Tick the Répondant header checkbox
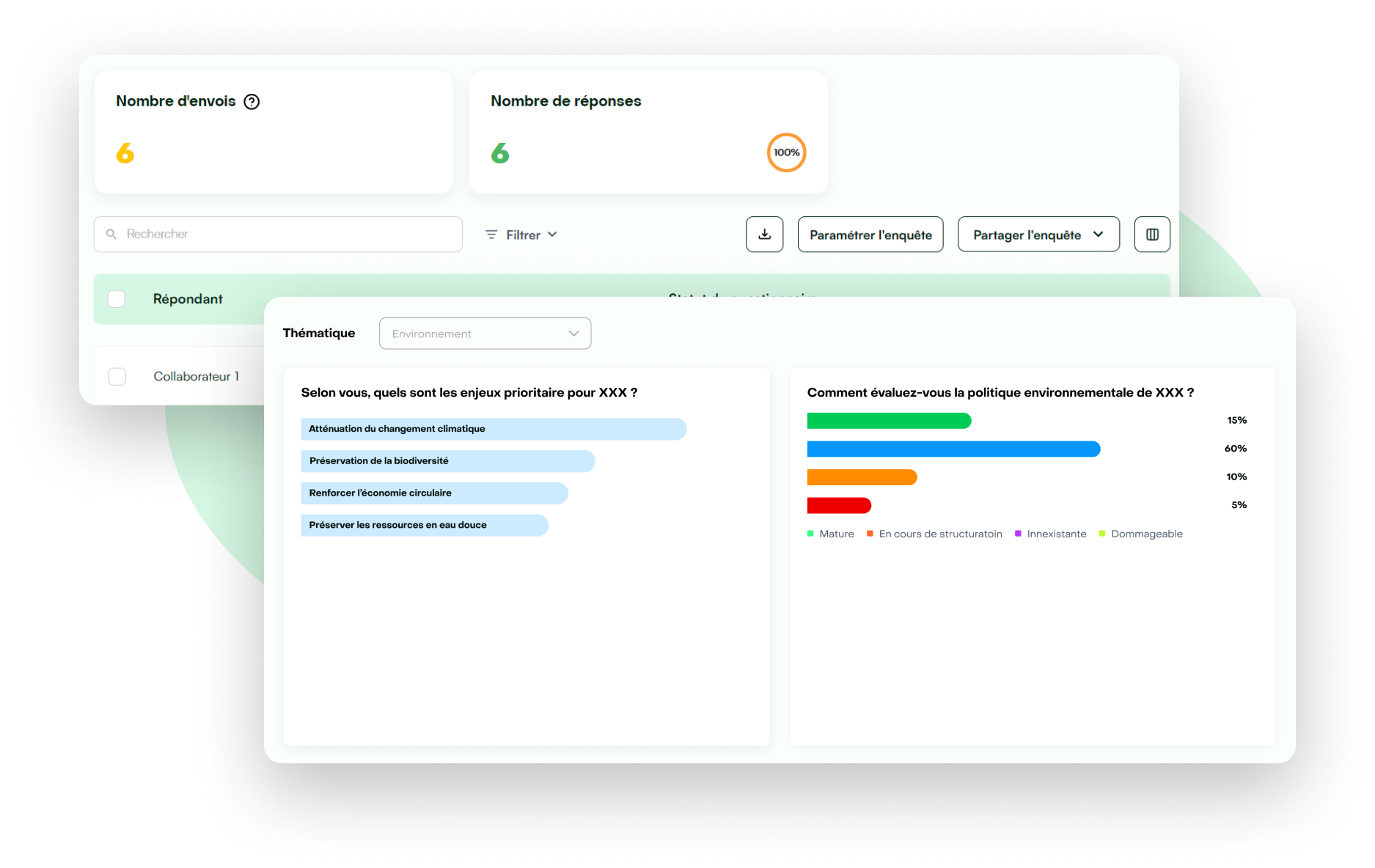Viewport: 1375px width, 868px height. point(117,299)
